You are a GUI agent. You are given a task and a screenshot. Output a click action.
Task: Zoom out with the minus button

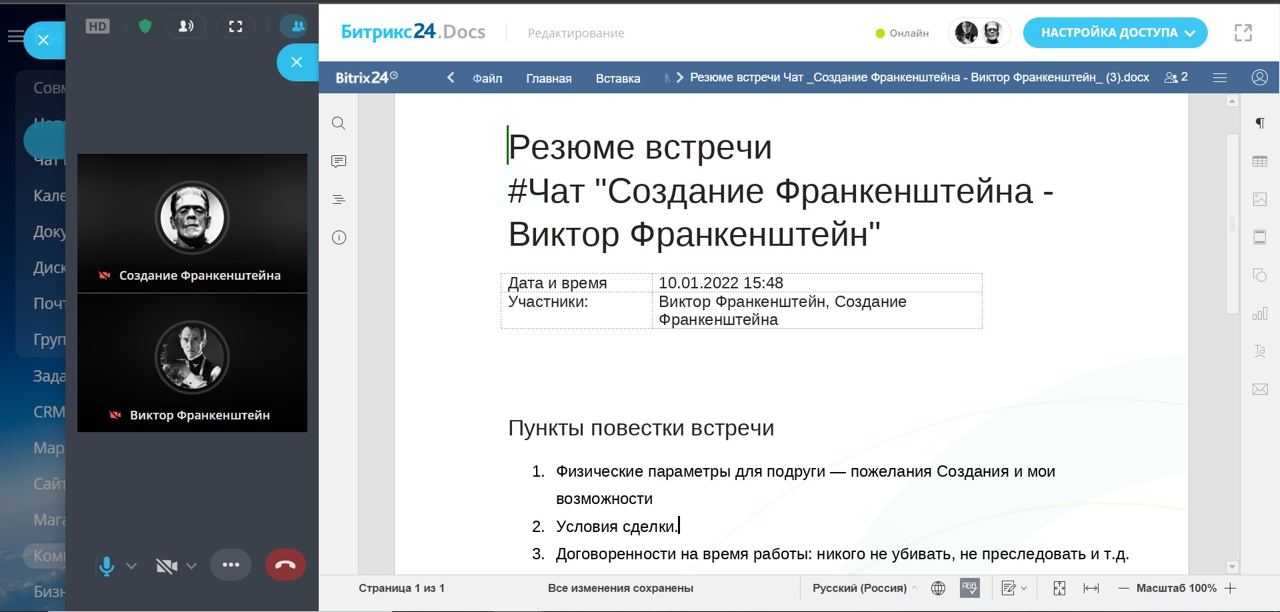pos(1123,588)
